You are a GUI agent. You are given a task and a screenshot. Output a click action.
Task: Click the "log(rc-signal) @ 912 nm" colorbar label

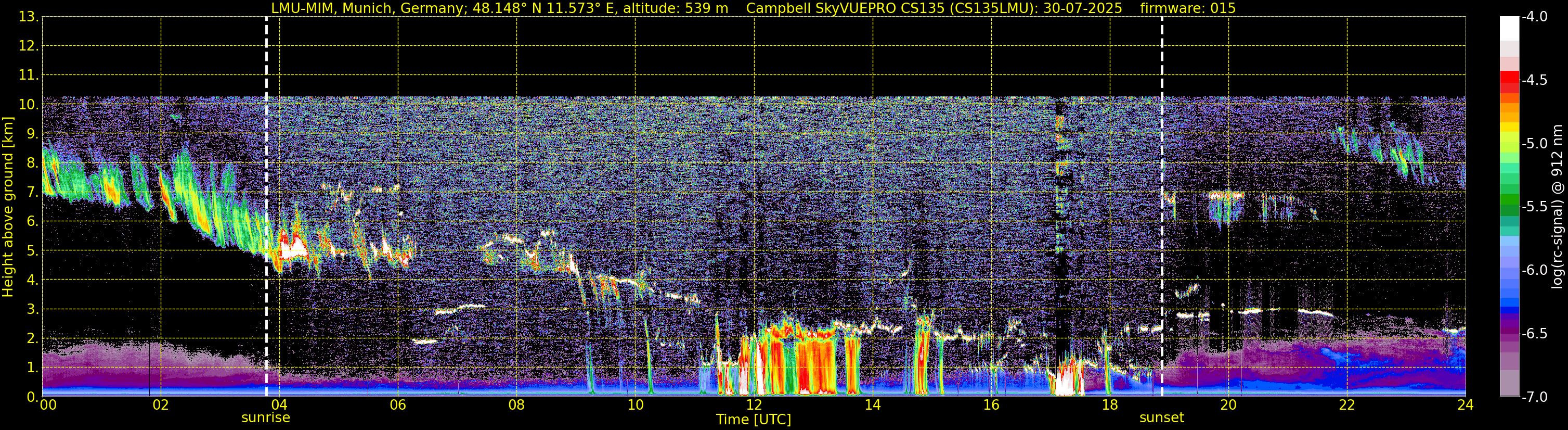(1558, 207)
